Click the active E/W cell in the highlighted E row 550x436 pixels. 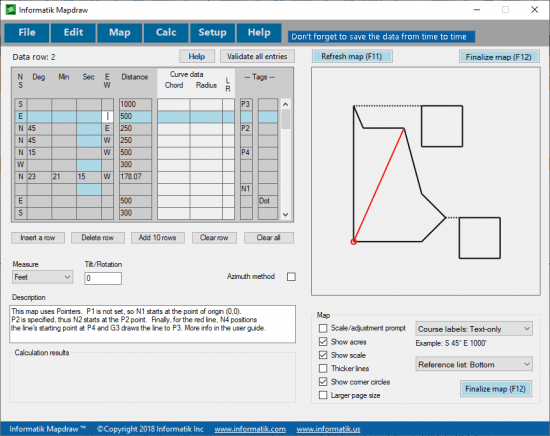[107, 116]
